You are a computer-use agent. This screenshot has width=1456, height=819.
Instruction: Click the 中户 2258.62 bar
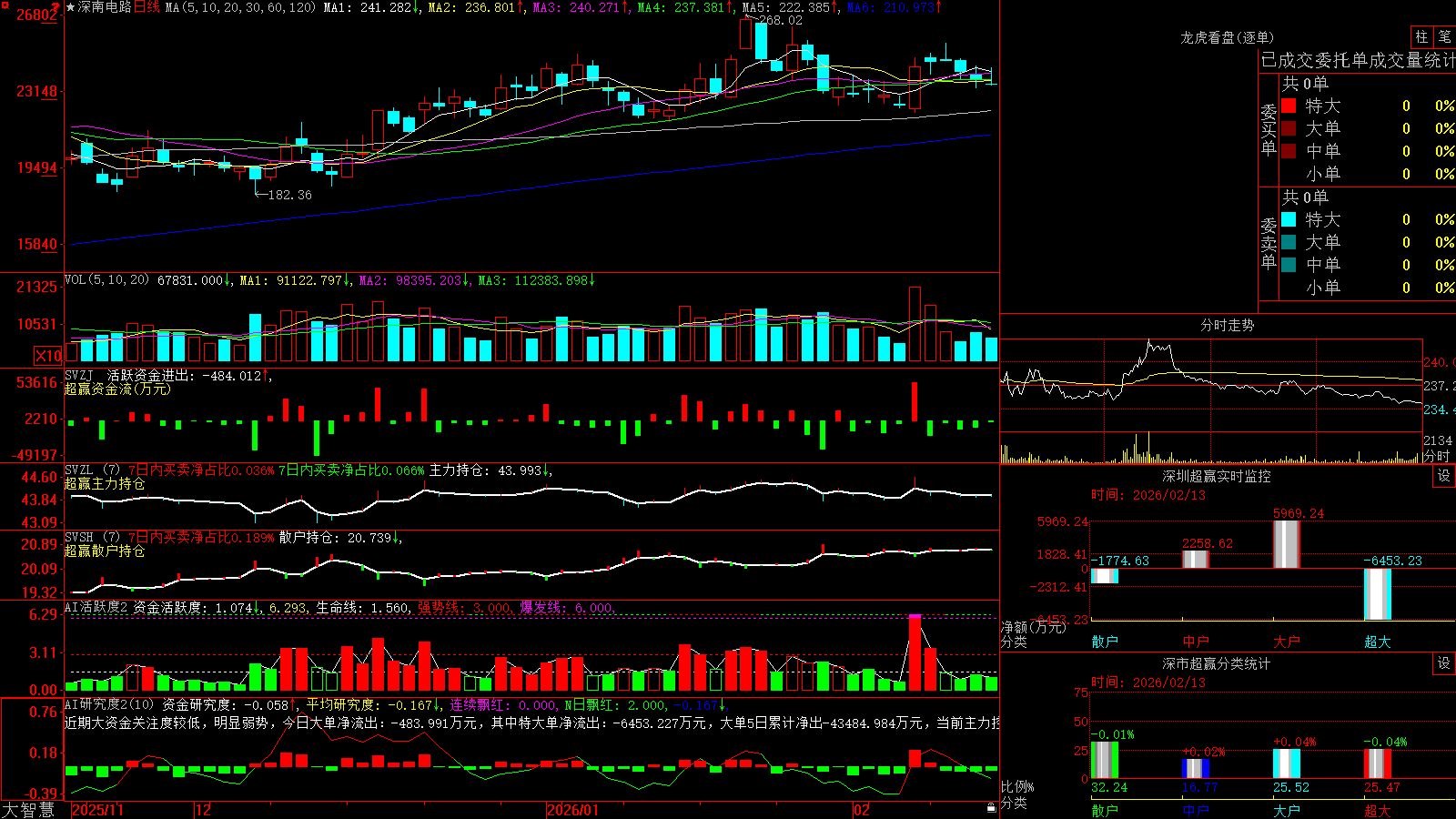click(1196, 560)
